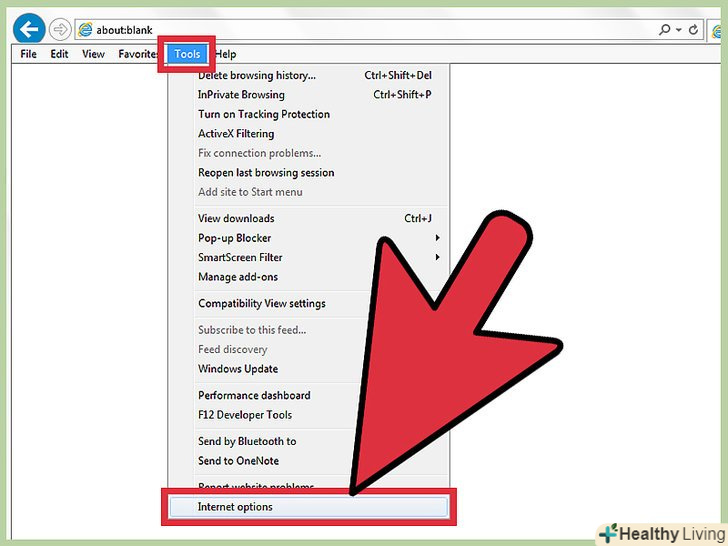Screen dimensions: 728x546
Task: Expand the Pop-up Blocker submenu arrow
Action: coord(437,238)
